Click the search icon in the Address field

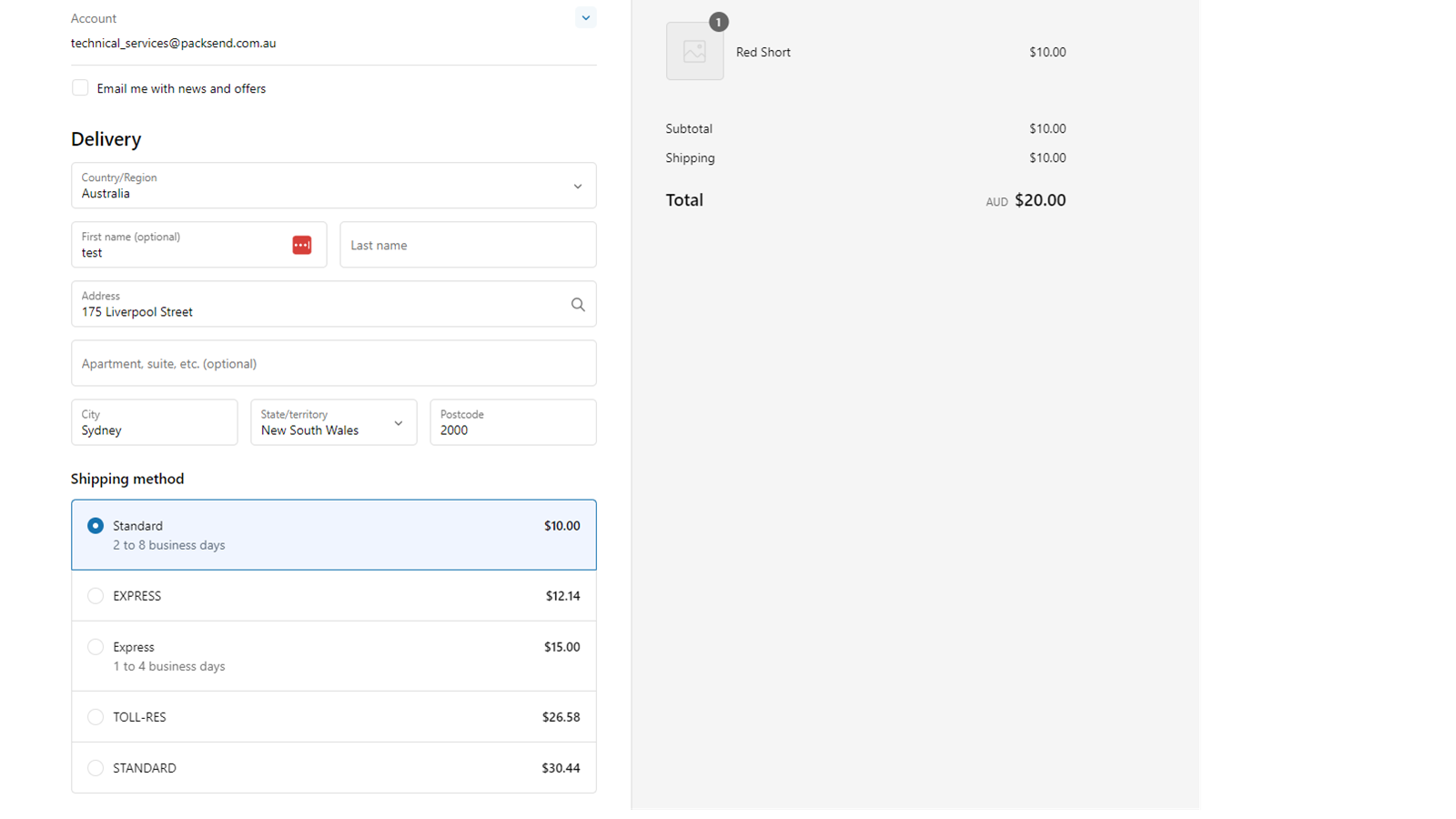(x=578, y=304)
